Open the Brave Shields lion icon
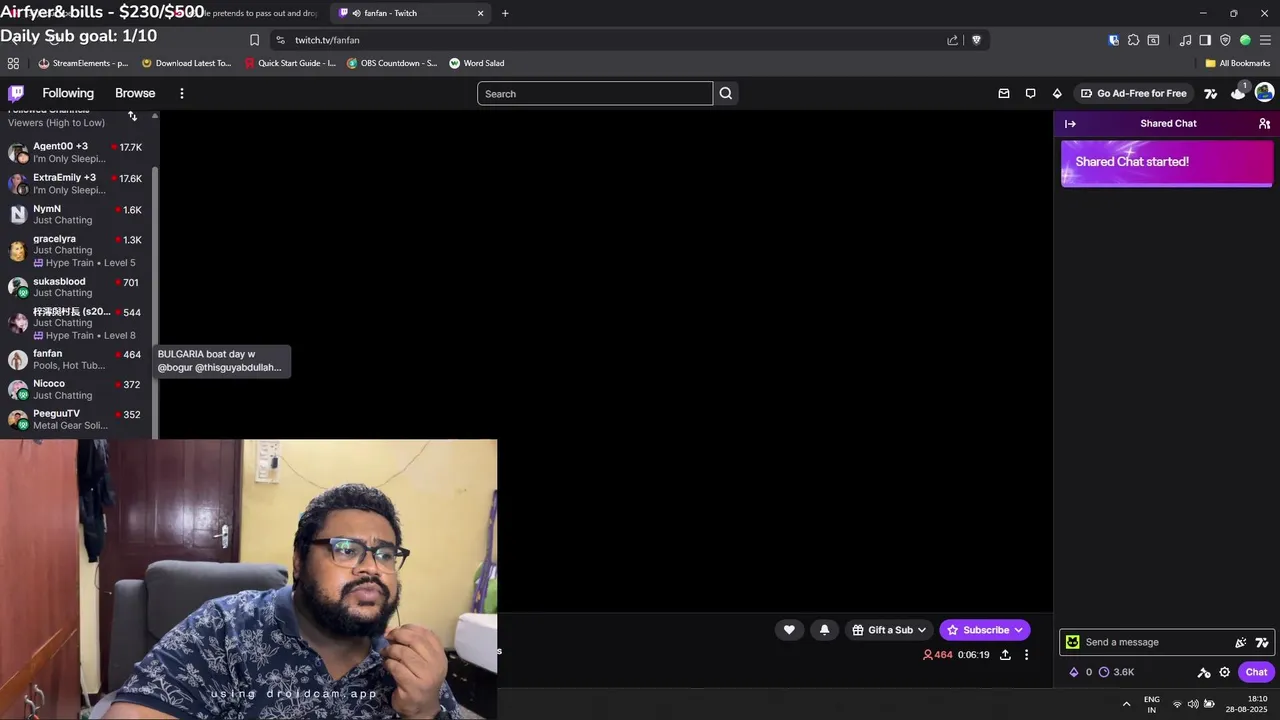1280x720 pixels. point(977,40)
